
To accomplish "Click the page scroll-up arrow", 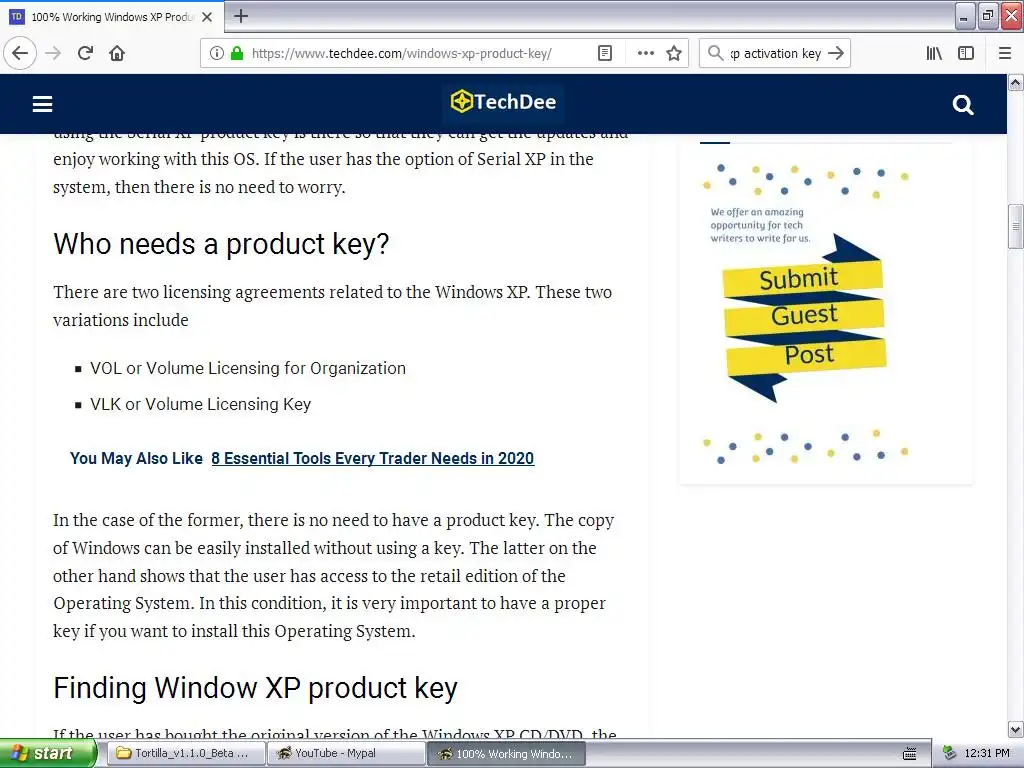I will pyautogui.click(x=1016, y=82).
